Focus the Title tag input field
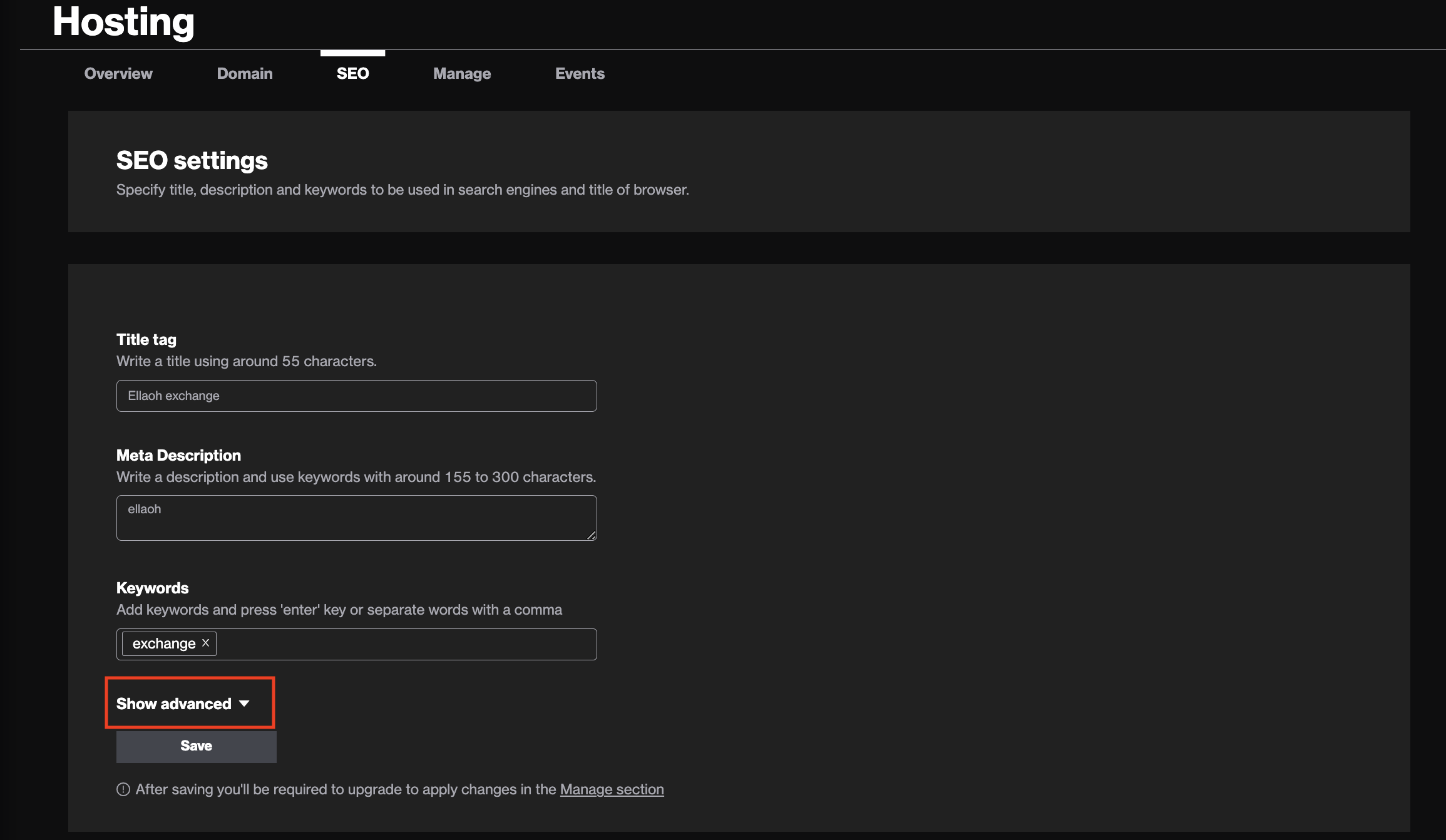Screen dimensions: 1446x840 pos(356,396)
